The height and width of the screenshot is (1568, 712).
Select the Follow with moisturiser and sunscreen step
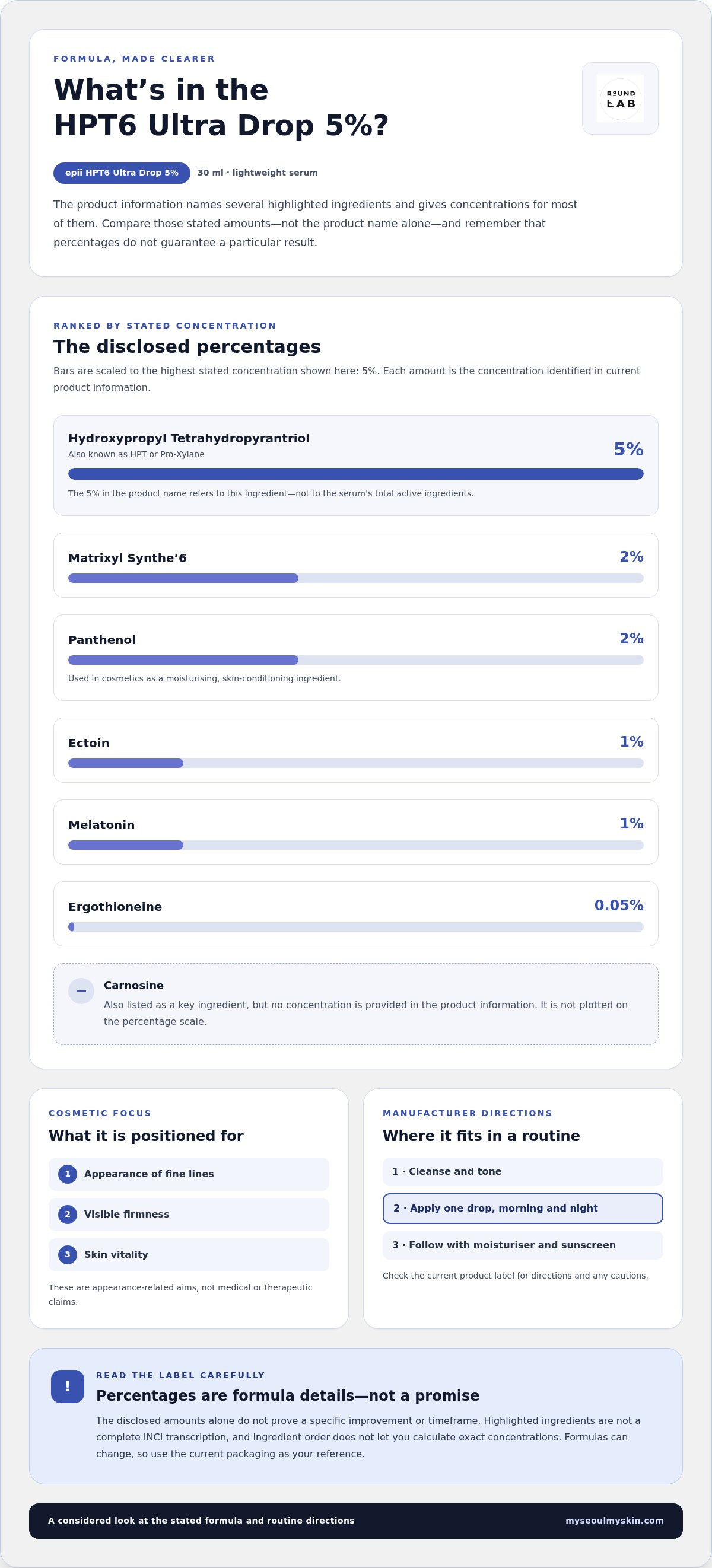[523, 1245]
